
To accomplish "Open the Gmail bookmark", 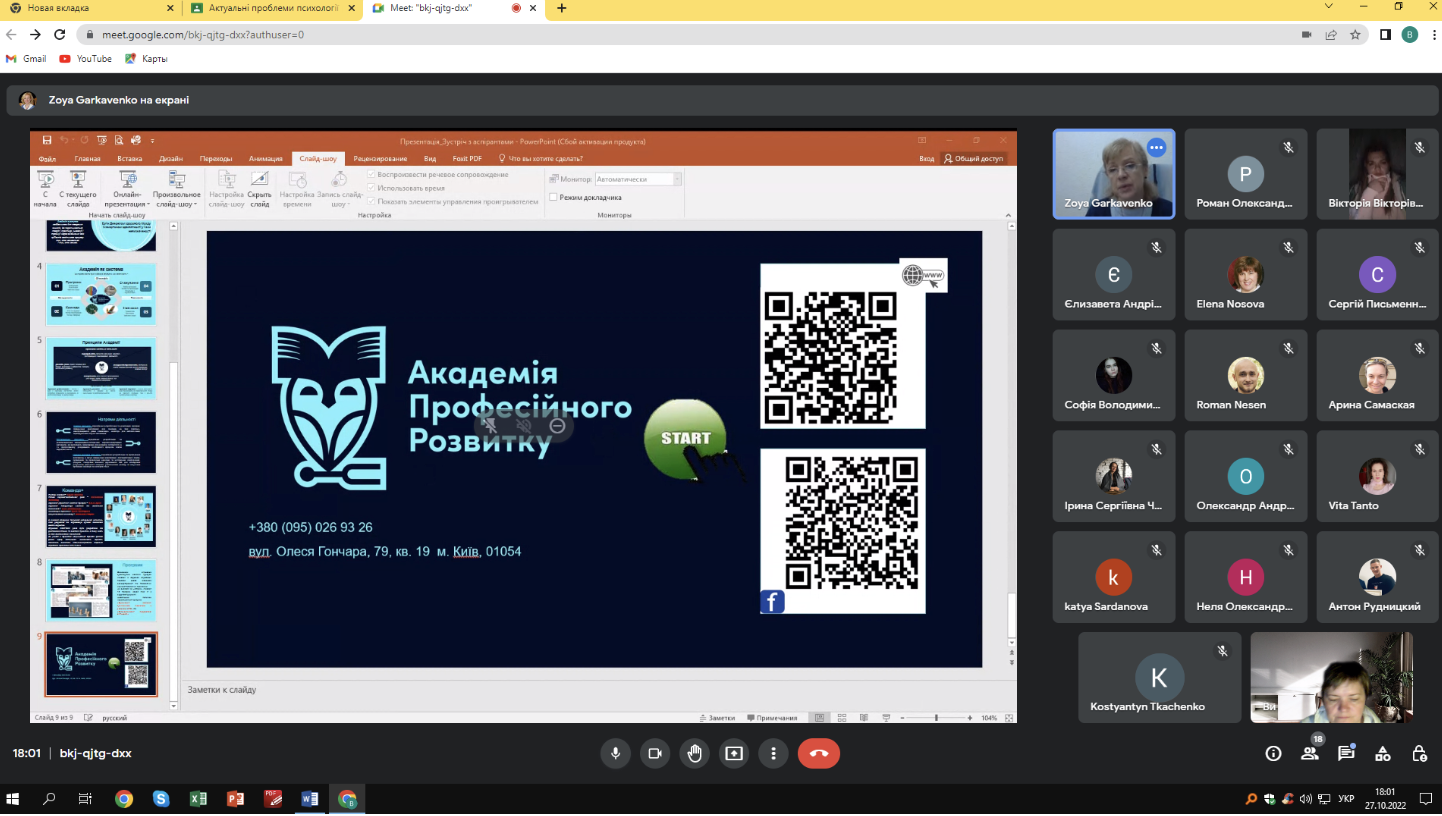I will (27, 58).
